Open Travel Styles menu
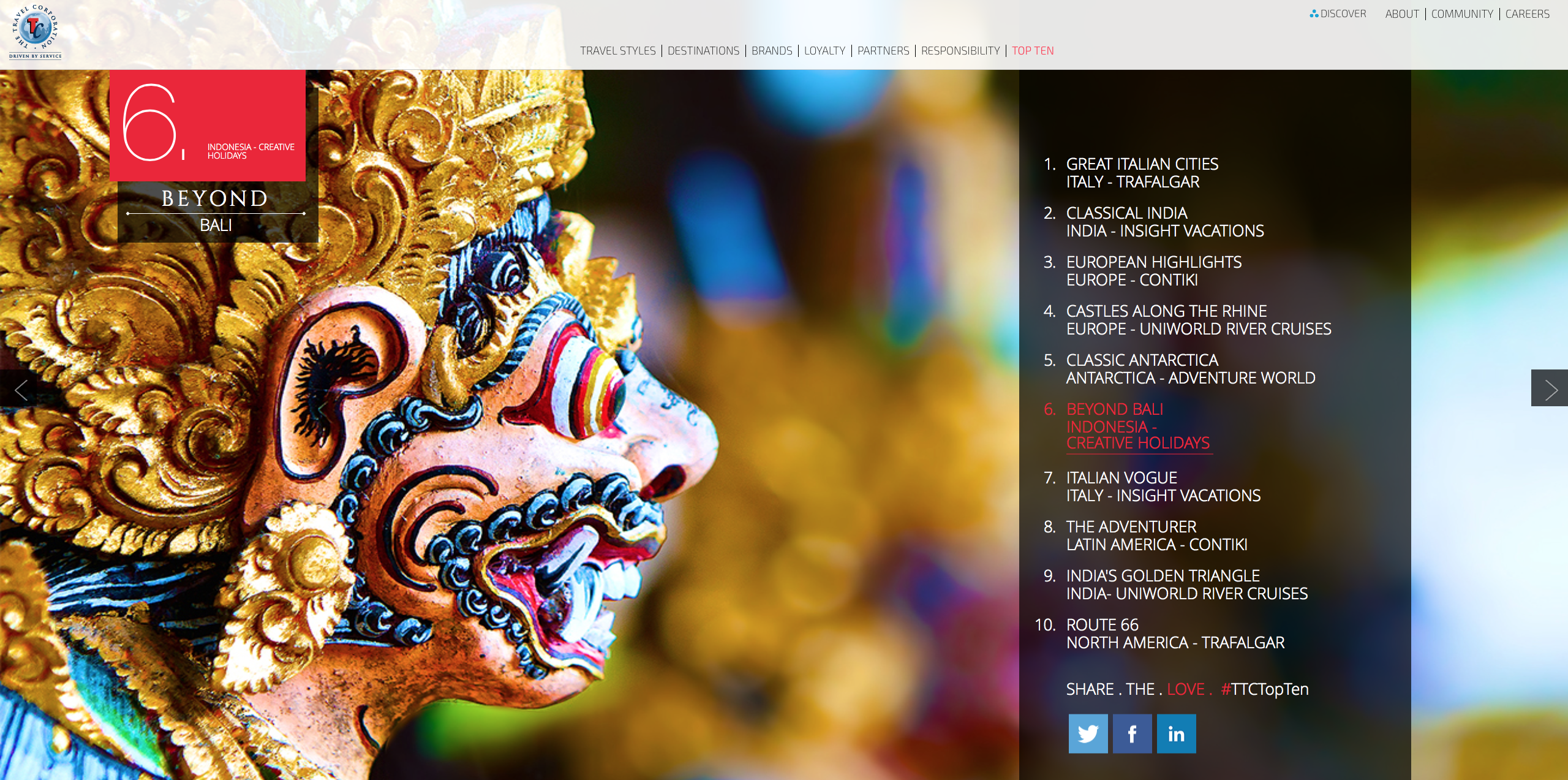The image size is (1568, 780). pyautogui.click(x=617, y=51)
